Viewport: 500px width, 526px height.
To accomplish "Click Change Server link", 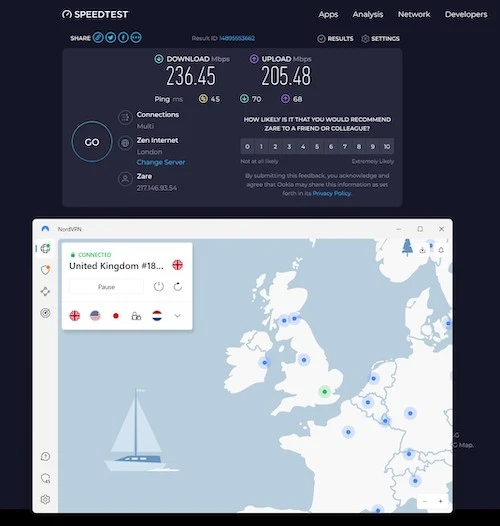I will coord(161,162).
